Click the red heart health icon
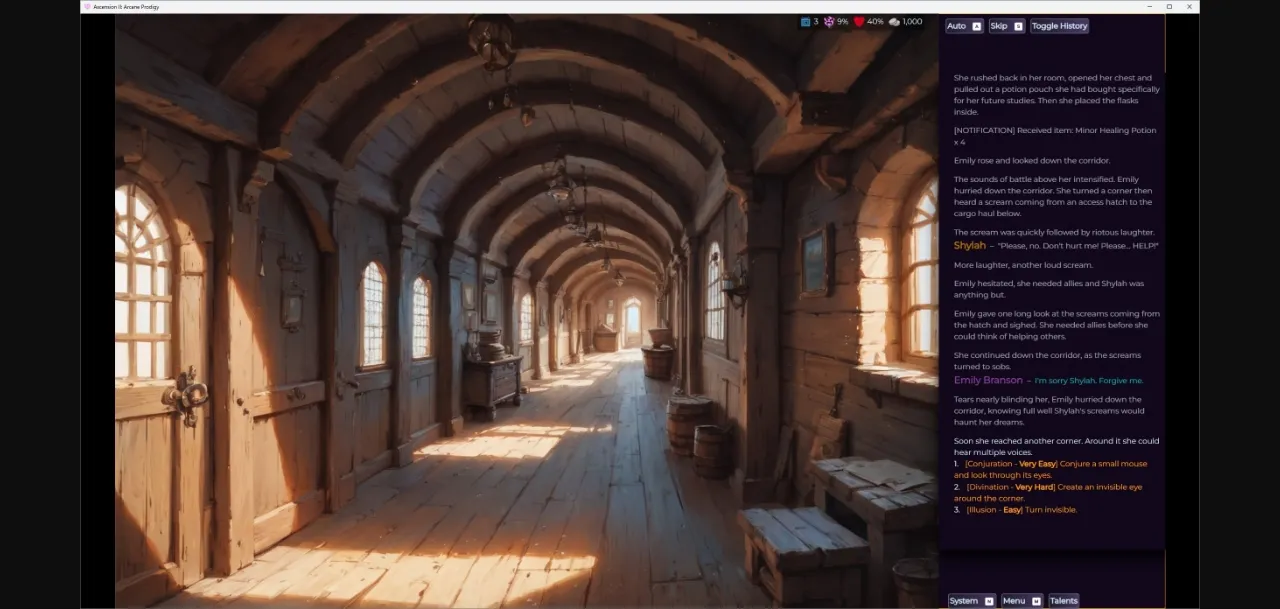The image size is (1280, 609). pos(859,22)
